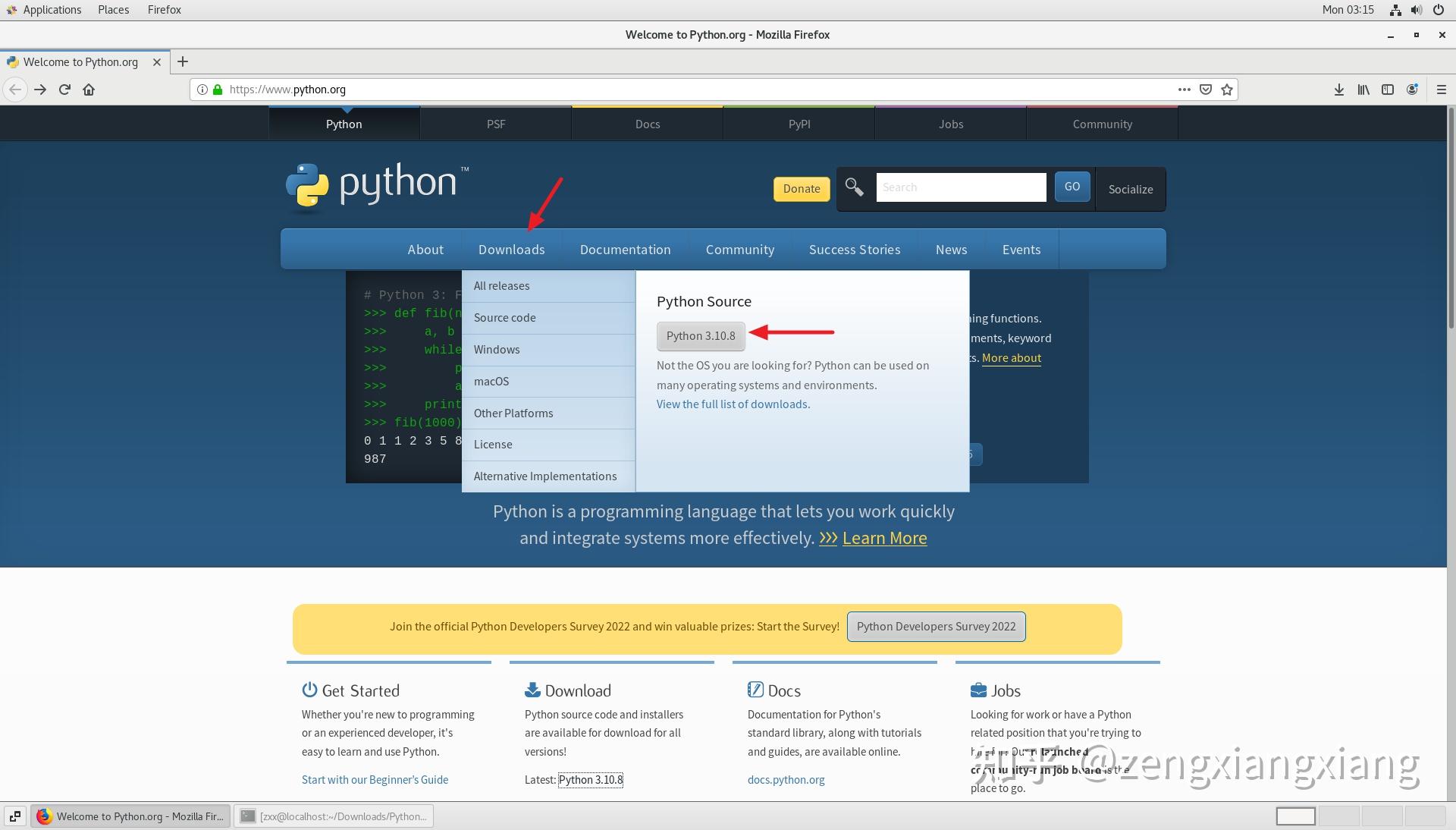The height and width of the screenshot is (830, 1456).
Task: Open the Success Stories navigation menu
Action: pos(855,250)
